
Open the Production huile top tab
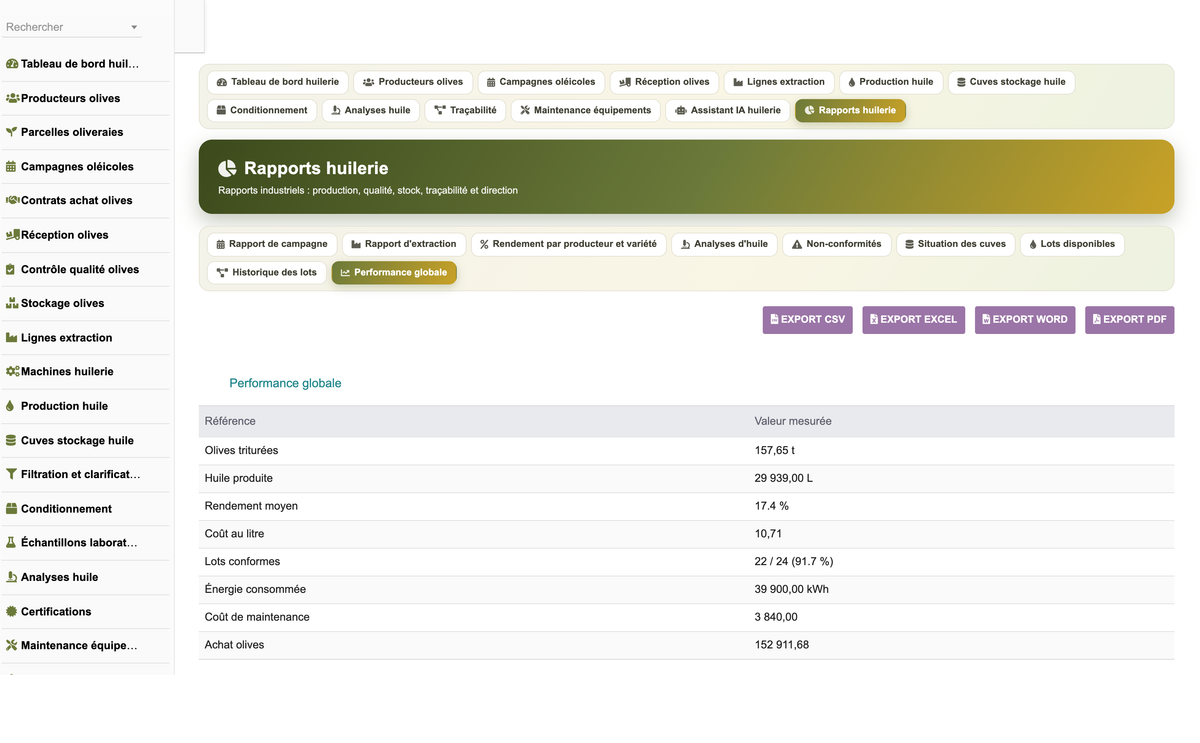pos(891,82)
